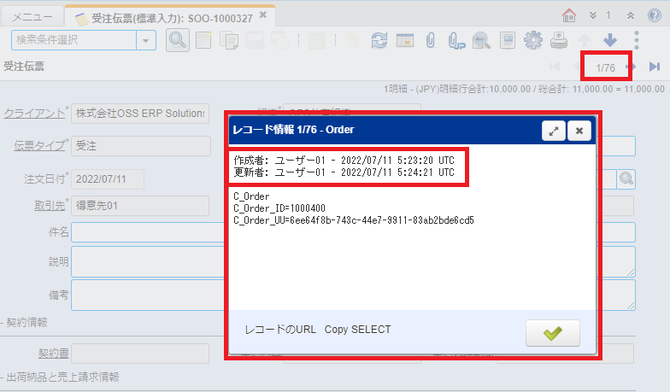Toggle the grid view icon
670x392 pixels.
click(x=405, y=41)
